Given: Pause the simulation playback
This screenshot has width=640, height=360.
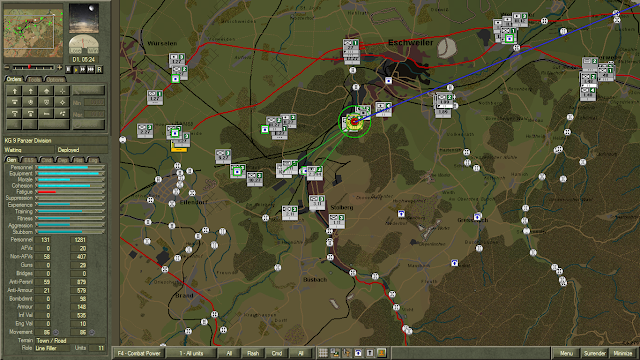Looking at the screenshot, I should pos(68,70).
